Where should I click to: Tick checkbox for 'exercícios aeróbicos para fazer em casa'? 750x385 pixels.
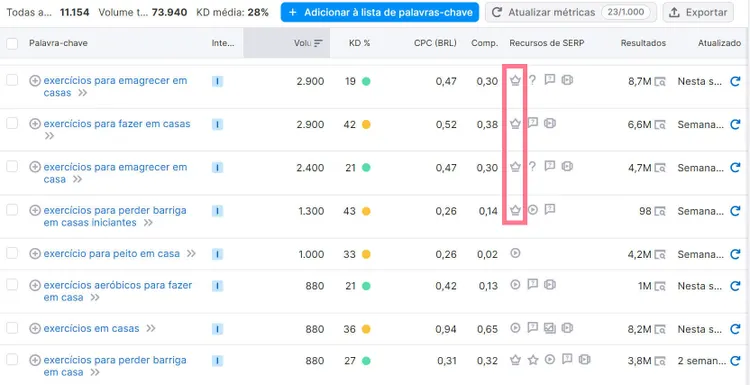12,285
